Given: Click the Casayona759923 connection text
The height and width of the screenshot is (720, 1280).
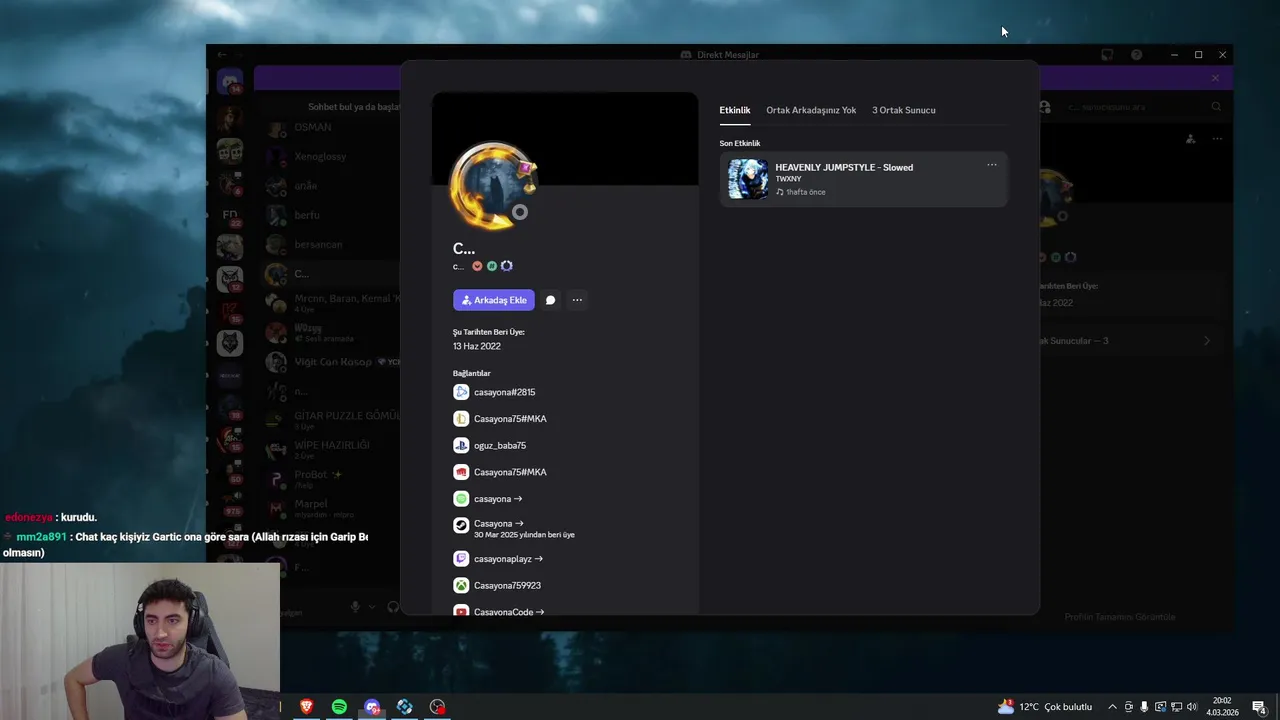Looking at the screenshot, I should [x=507, y=585].
